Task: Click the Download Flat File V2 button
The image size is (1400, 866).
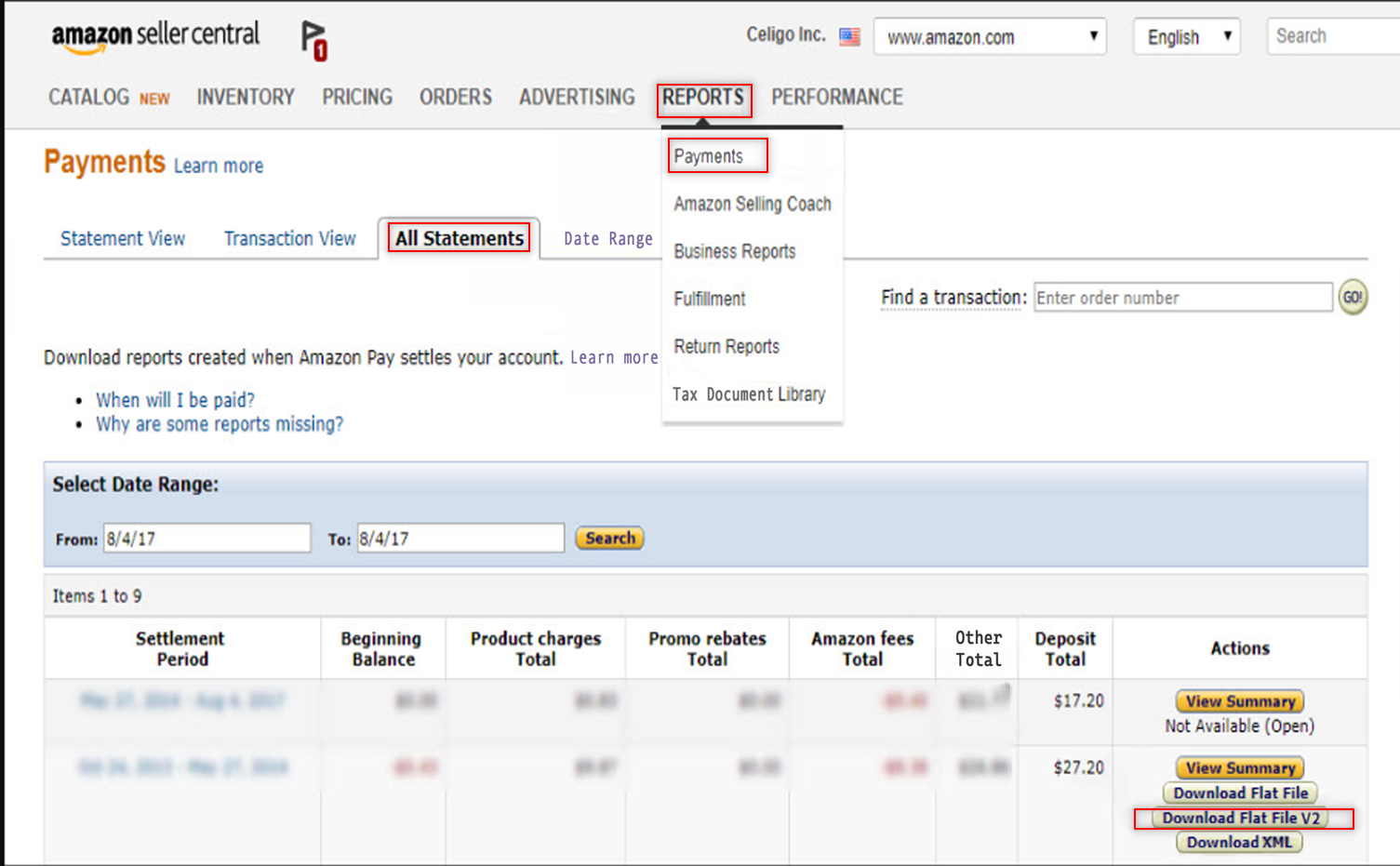Action: click(x=1241, y=819)
